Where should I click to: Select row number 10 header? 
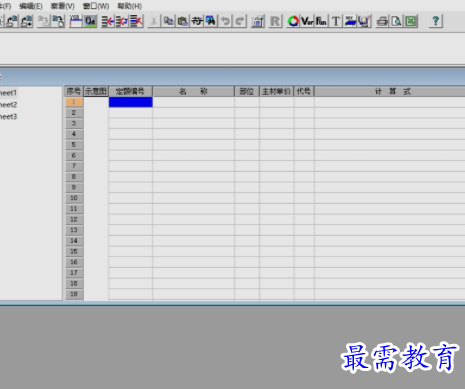74,198
